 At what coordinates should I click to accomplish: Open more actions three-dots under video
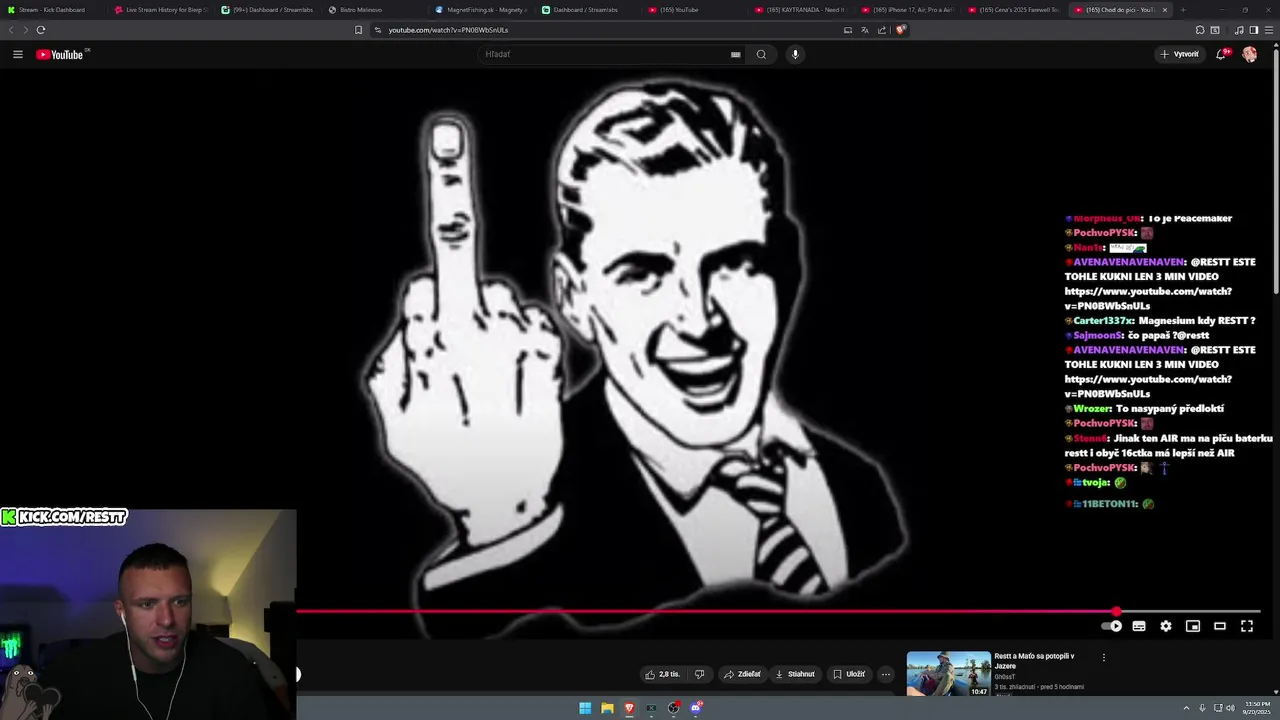pyautogui.click(x=885, y=674)
